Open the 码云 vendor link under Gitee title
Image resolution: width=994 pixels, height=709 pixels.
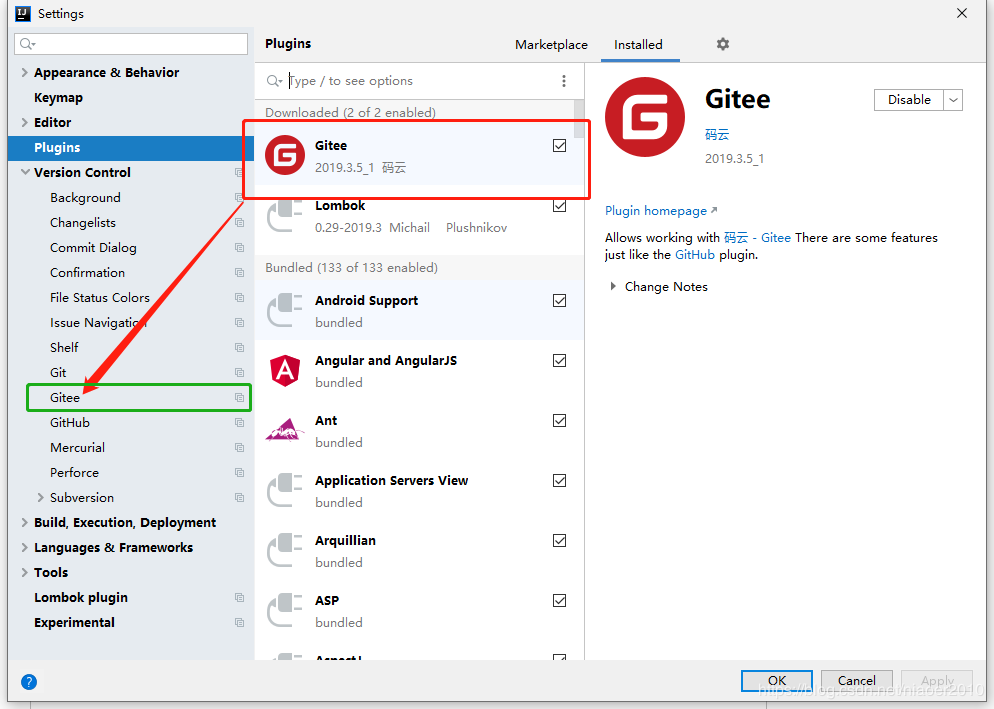coord(717,134)
